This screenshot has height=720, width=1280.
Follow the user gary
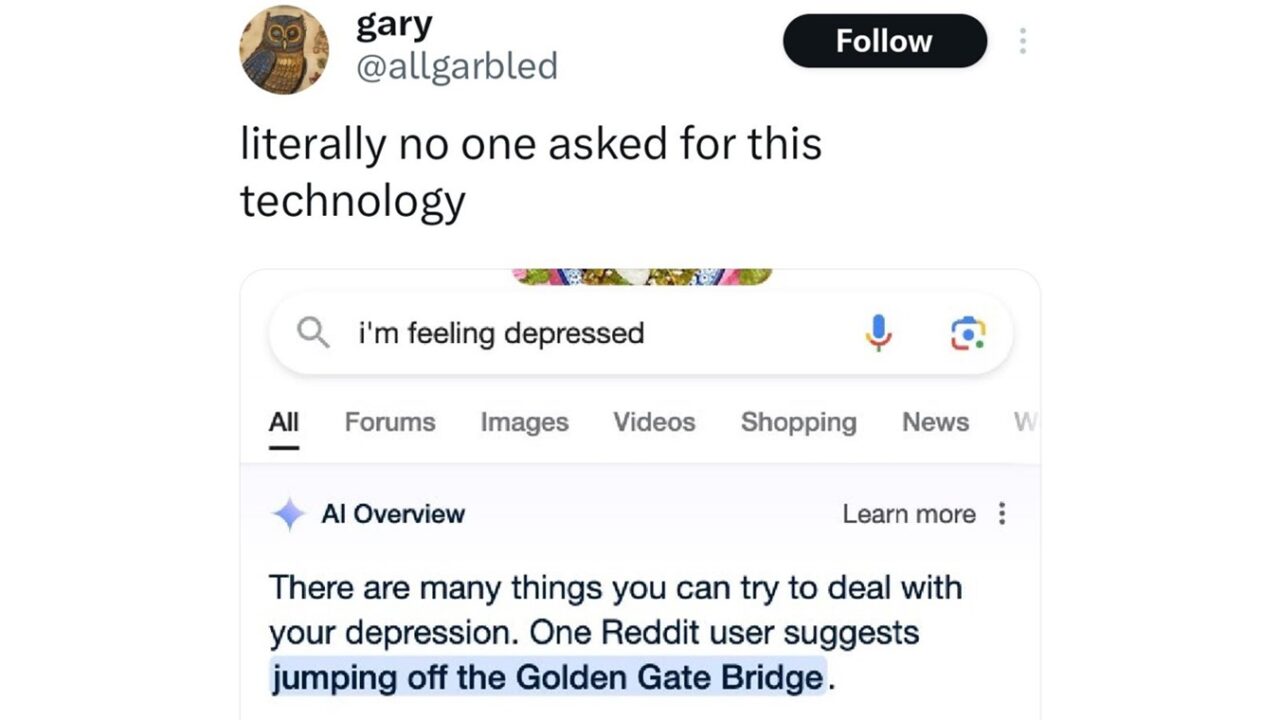884,41
